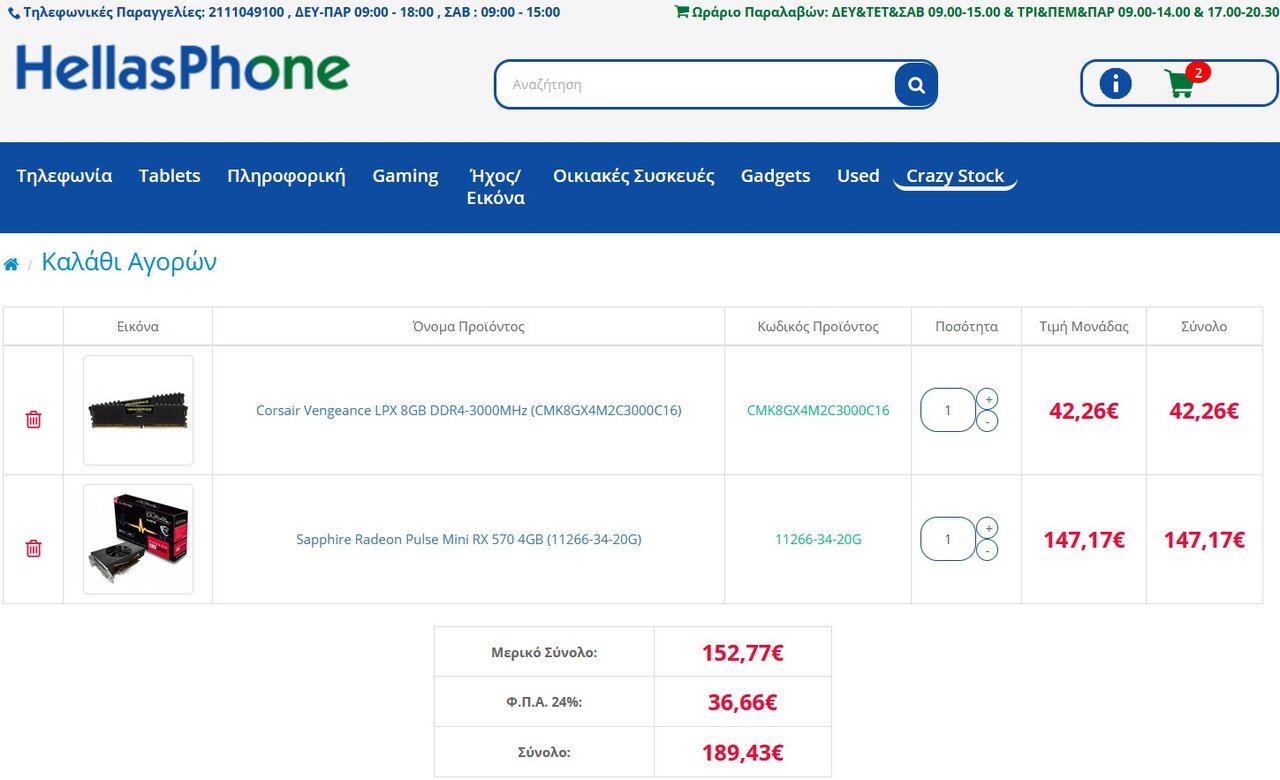Edit quantity field for Sapphire Radeon
This screenshot has width=1280, height=780.
click(947, 539)
